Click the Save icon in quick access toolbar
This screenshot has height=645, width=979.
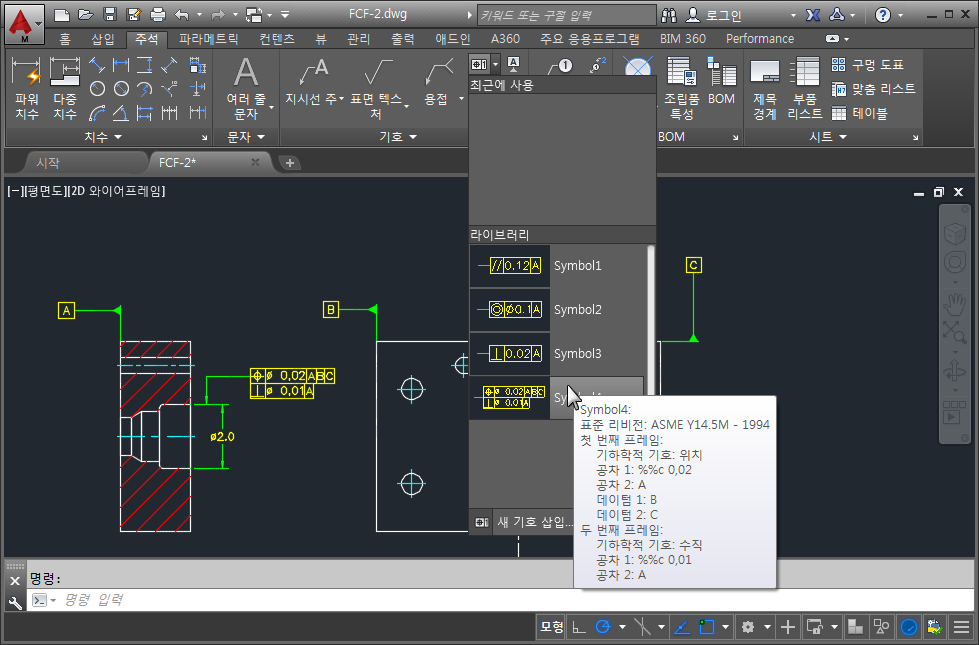click(110, 14)
